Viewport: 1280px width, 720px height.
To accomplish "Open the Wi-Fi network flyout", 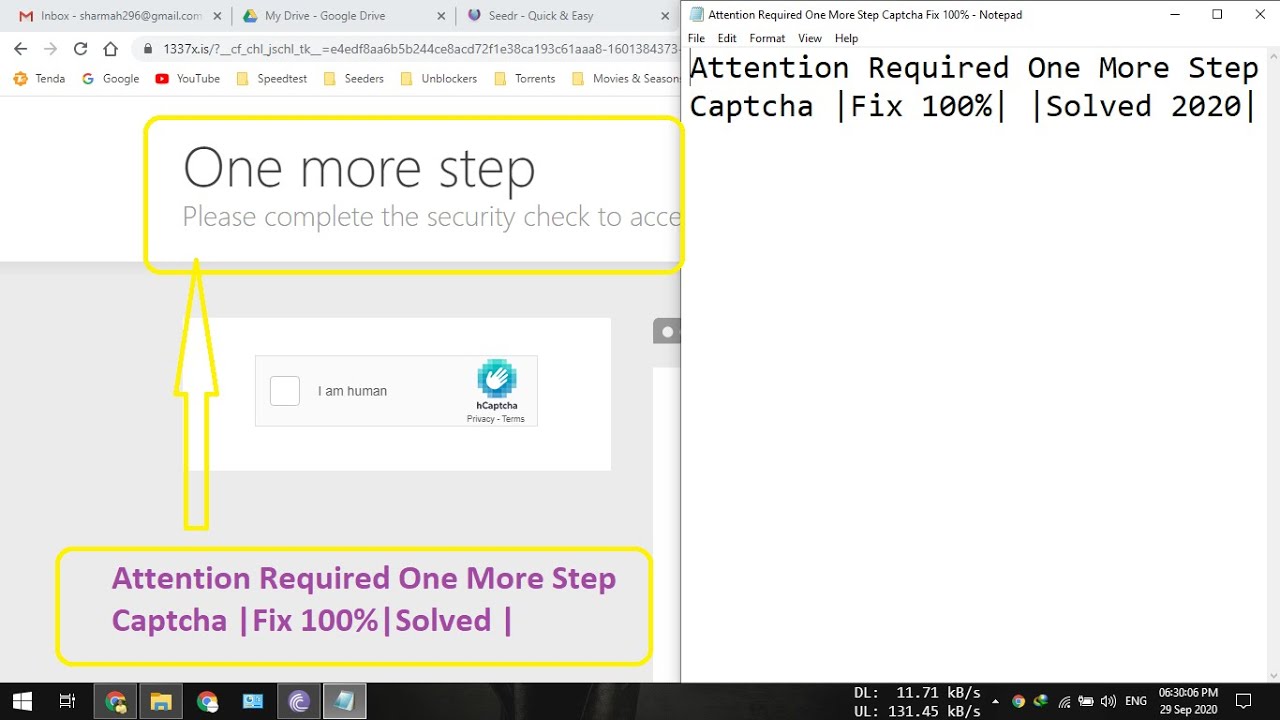I will [x=1064, y=701].
